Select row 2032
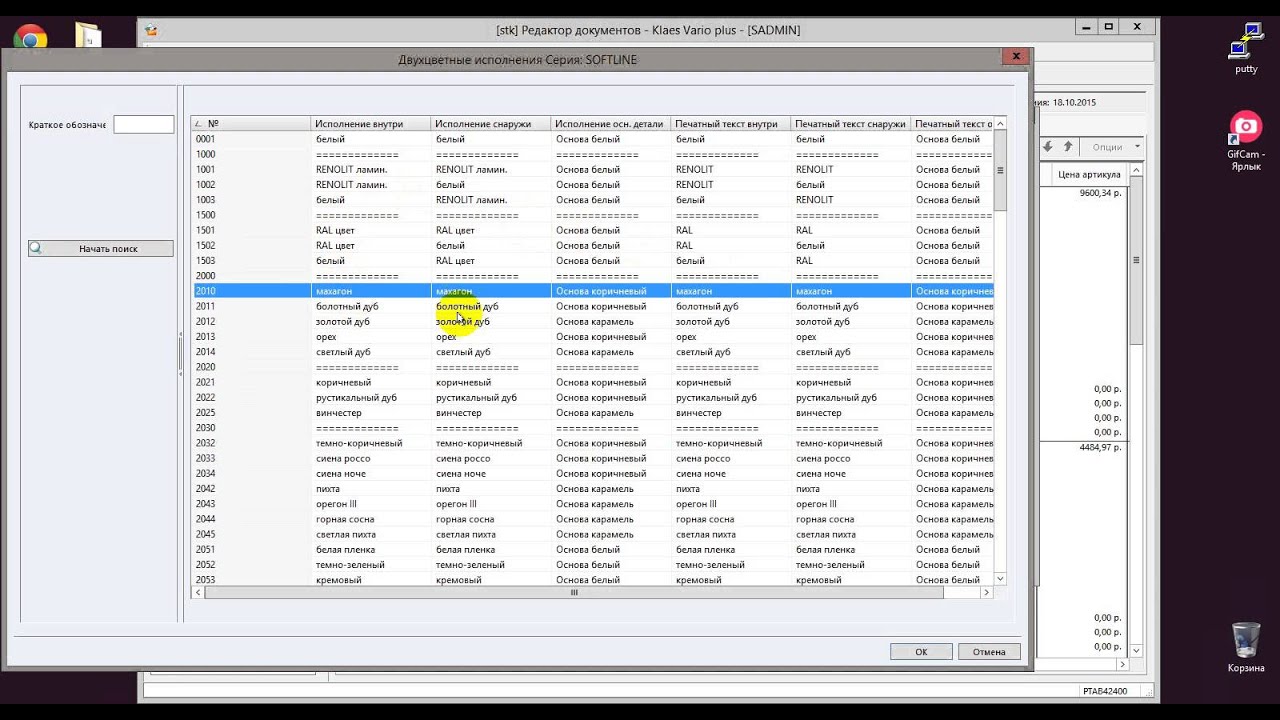Viewport: 1280px width, 720px height. [593, 443]
